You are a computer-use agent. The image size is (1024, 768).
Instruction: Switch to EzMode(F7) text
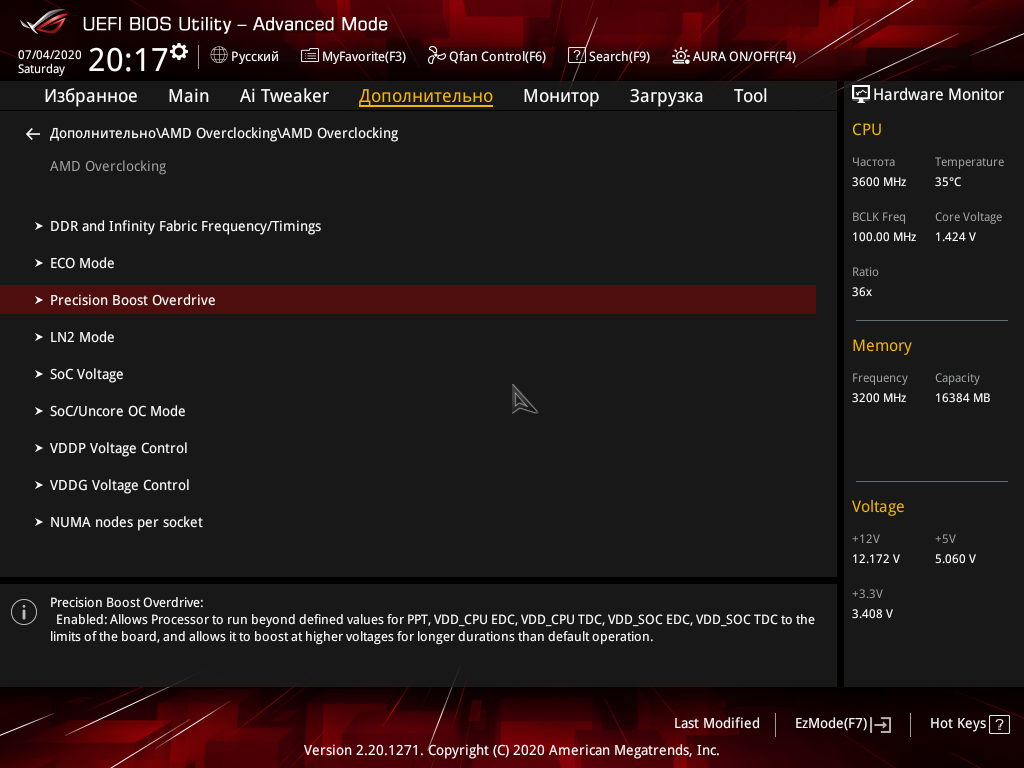coord(831,724)
